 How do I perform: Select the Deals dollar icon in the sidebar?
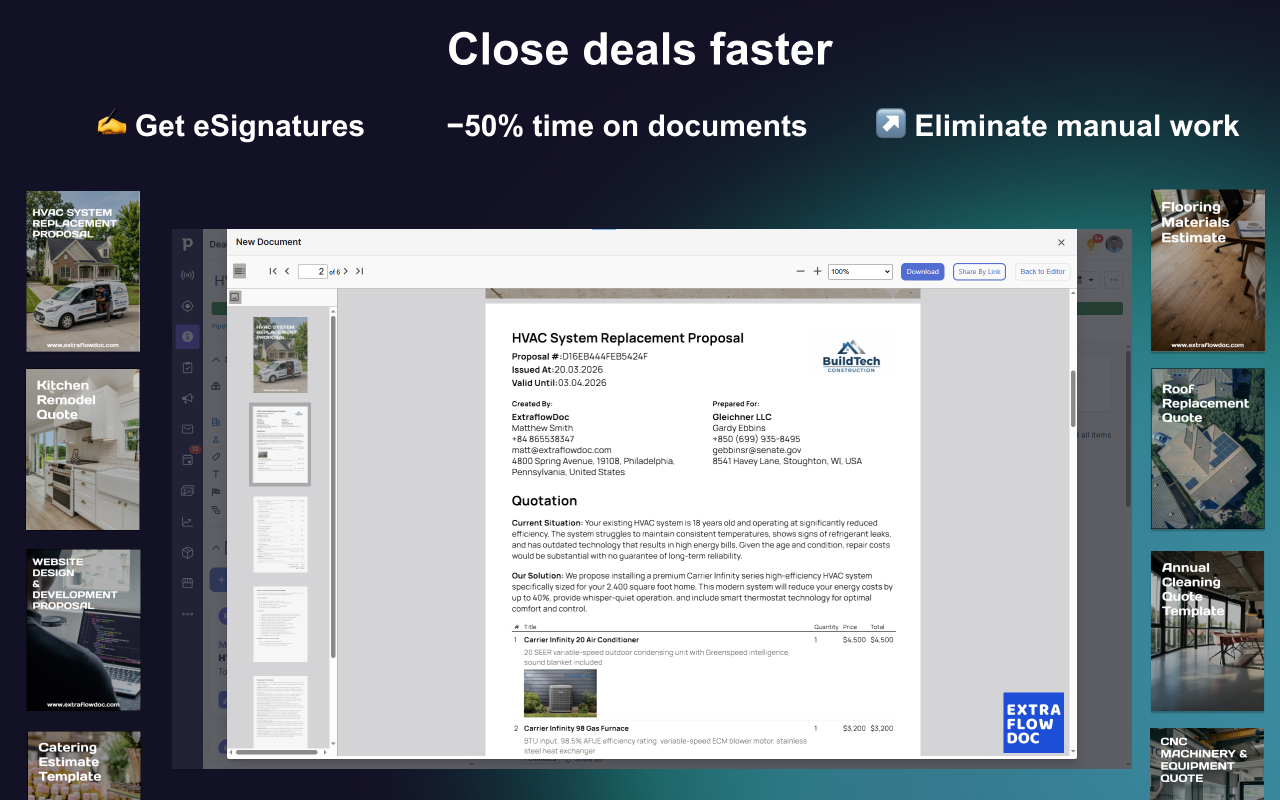pyautogui.click(x=187, y=336)
